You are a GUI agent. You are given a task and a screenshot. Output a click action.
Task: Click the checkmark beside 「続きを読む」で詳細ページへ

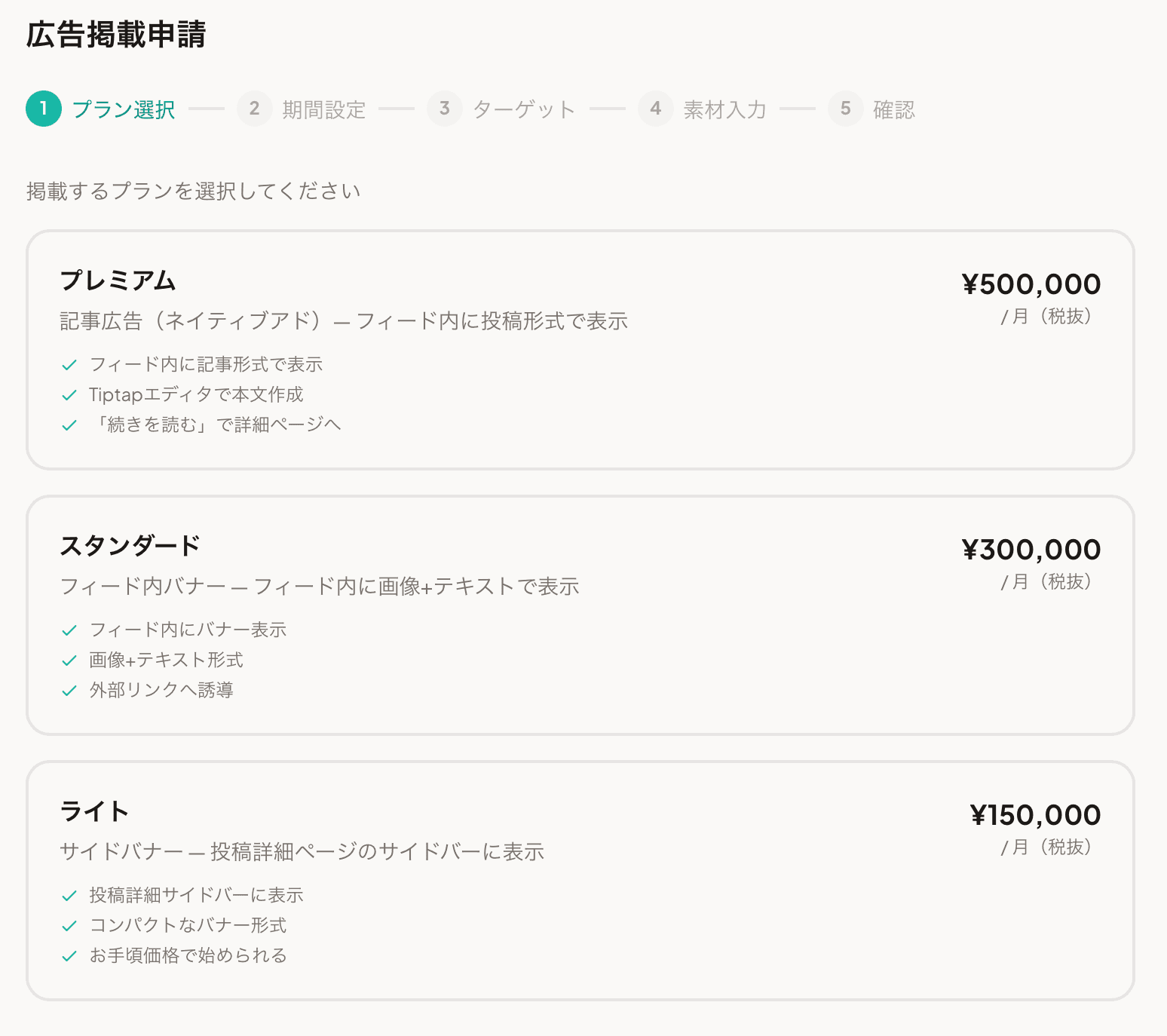(x=69, y=425)
